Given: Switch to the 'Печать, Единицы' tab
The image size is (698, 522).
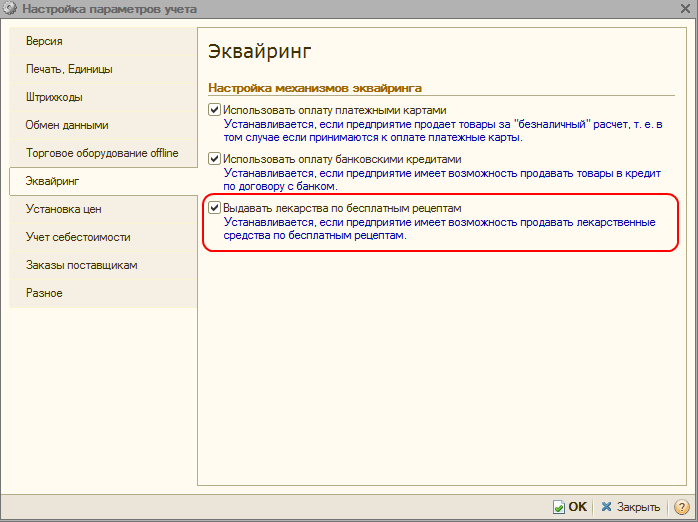Looking at the screenshot, I should click(69, 69).
